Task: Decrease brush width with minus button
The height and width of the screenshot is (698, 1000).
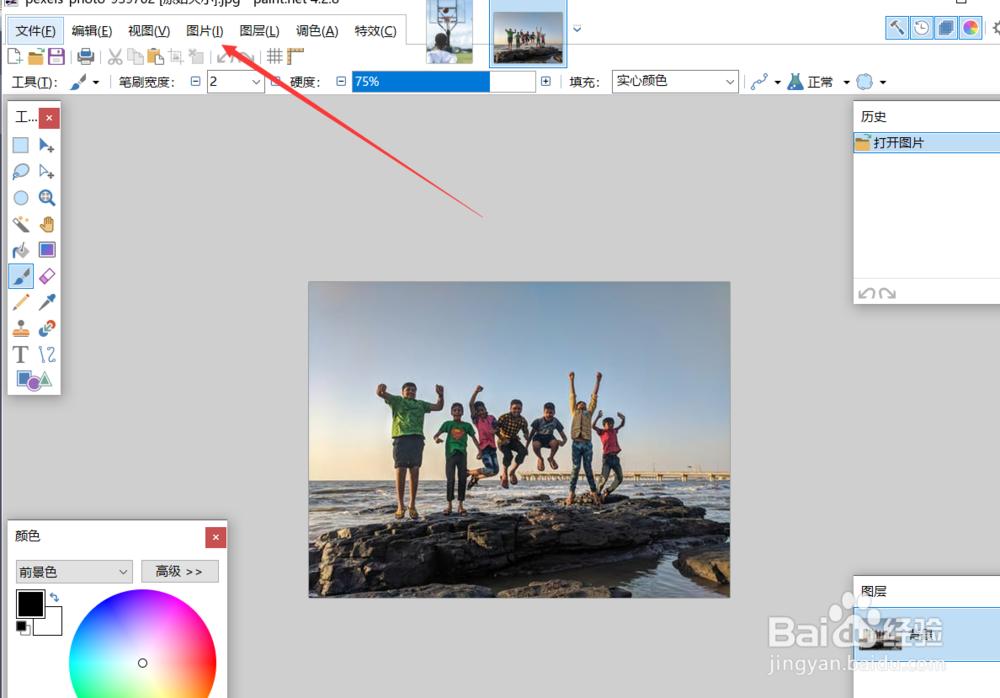Action: (x=196, y=81)
